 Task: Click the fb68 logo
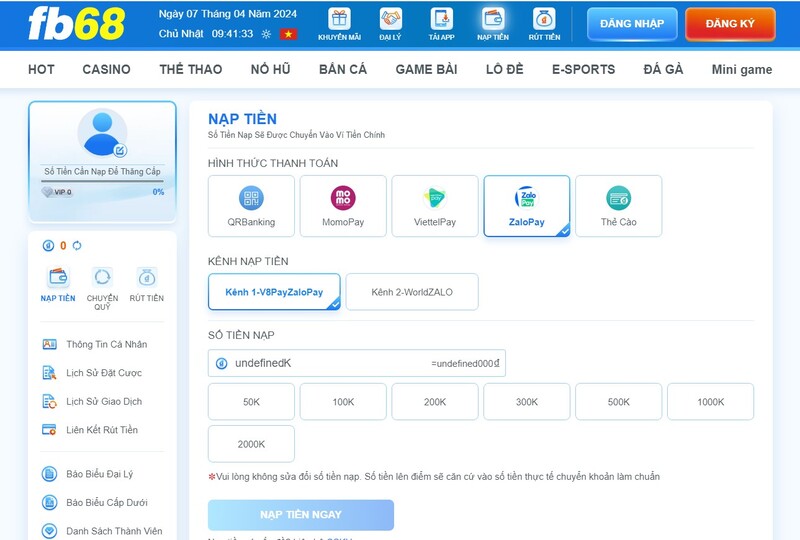point(77,24)
